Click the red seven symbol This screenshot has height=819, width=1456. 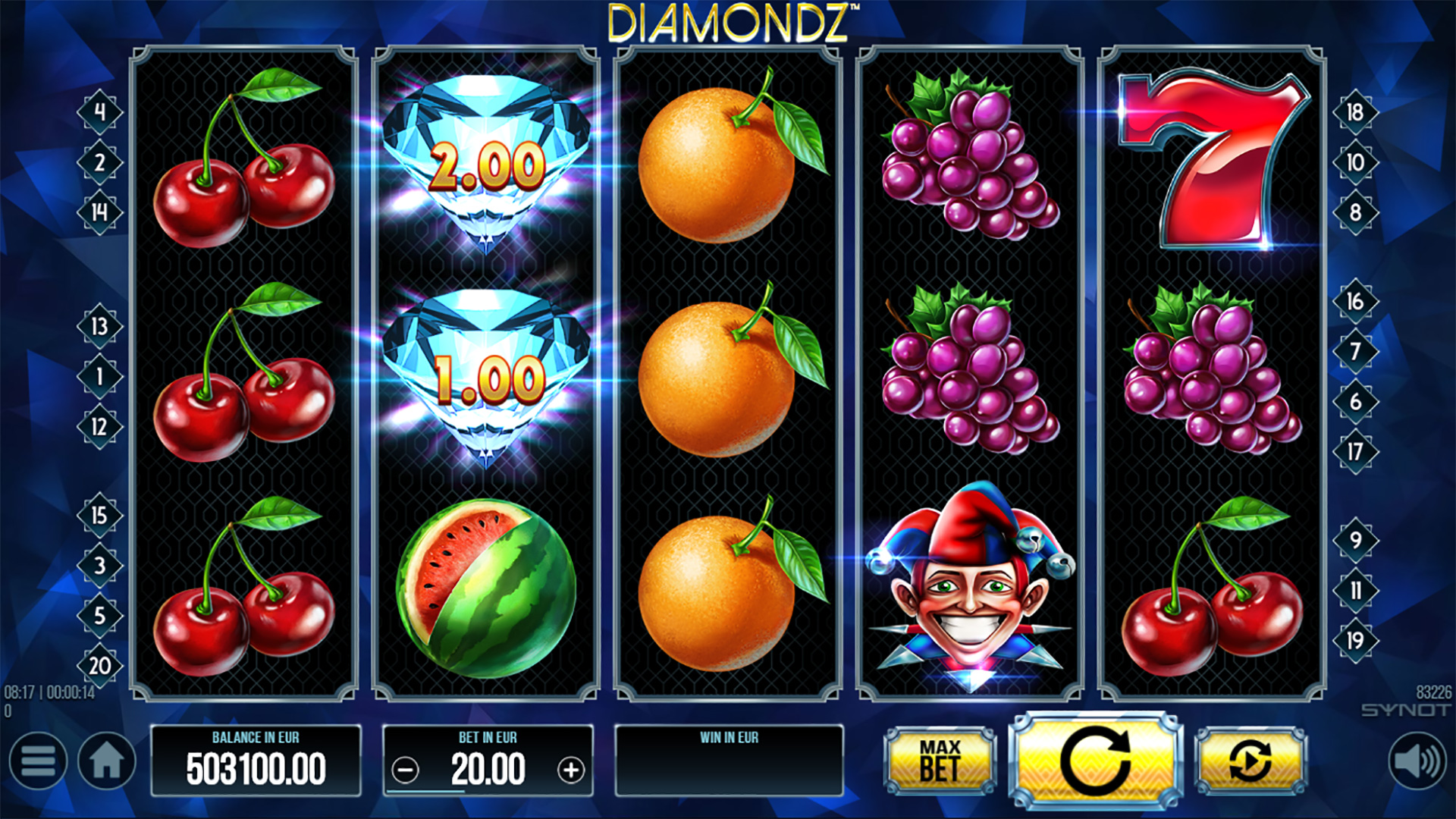(1213, 159)
